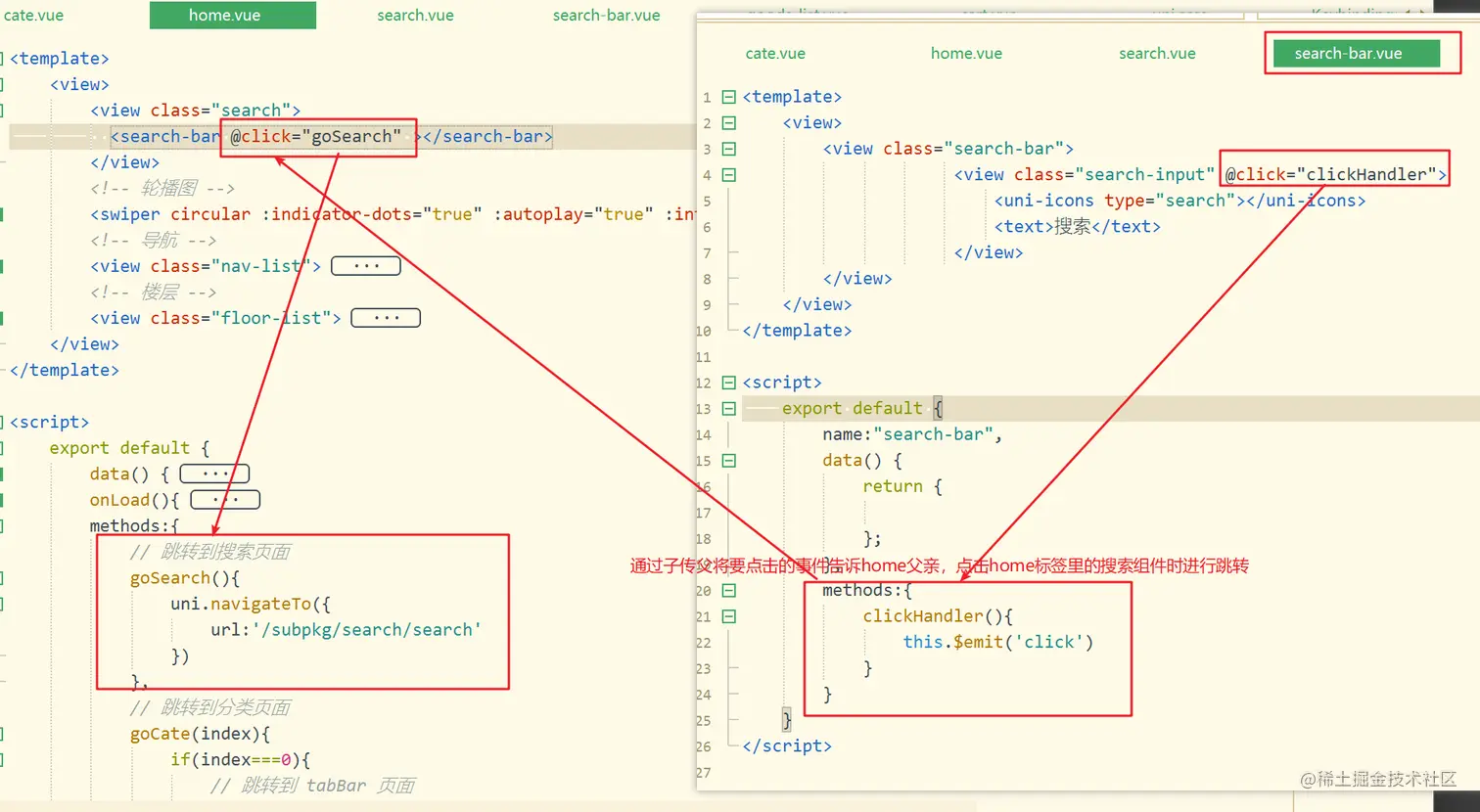Collapse the outer <view> fold at line 2
1480x812 pixels.
(x=728, y=123)
